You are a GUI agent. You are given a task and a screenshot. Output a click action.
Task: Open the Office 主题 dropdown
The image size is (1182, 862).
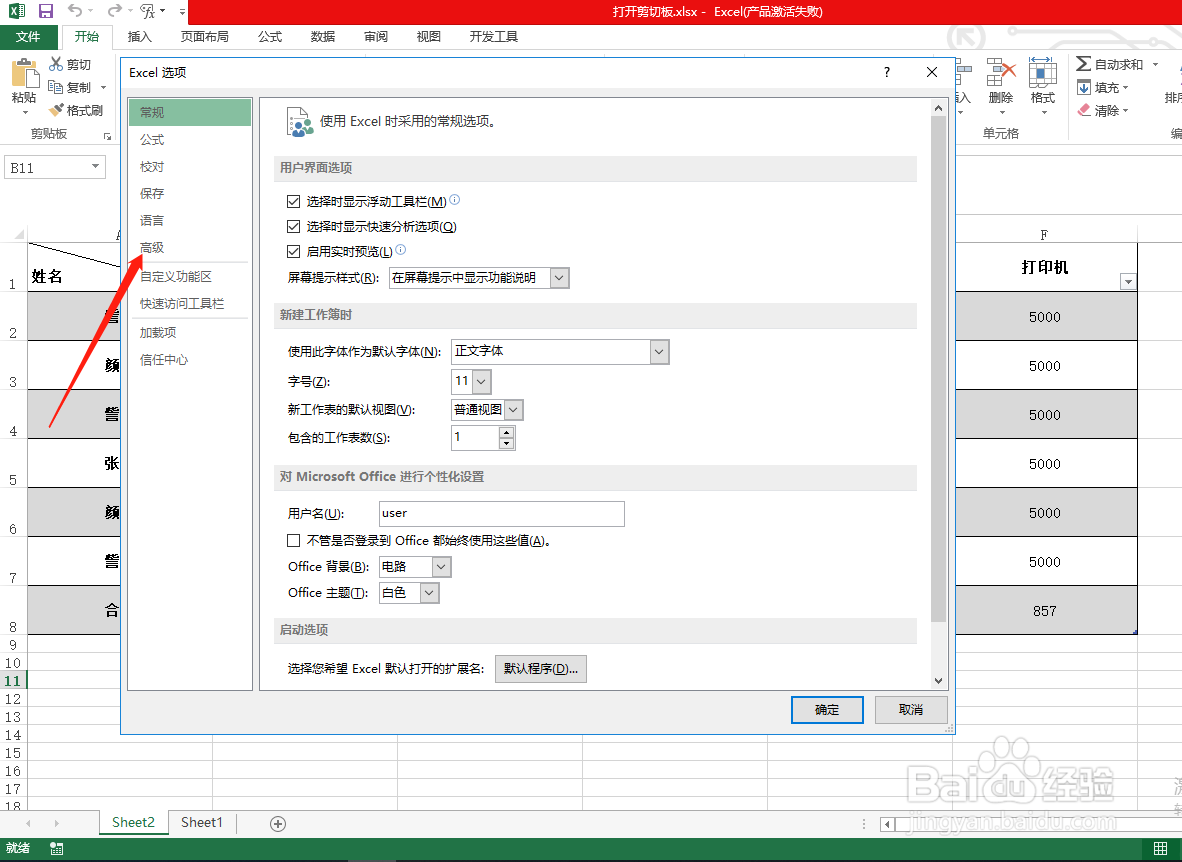pyautogui.click(x=430, y=593)
